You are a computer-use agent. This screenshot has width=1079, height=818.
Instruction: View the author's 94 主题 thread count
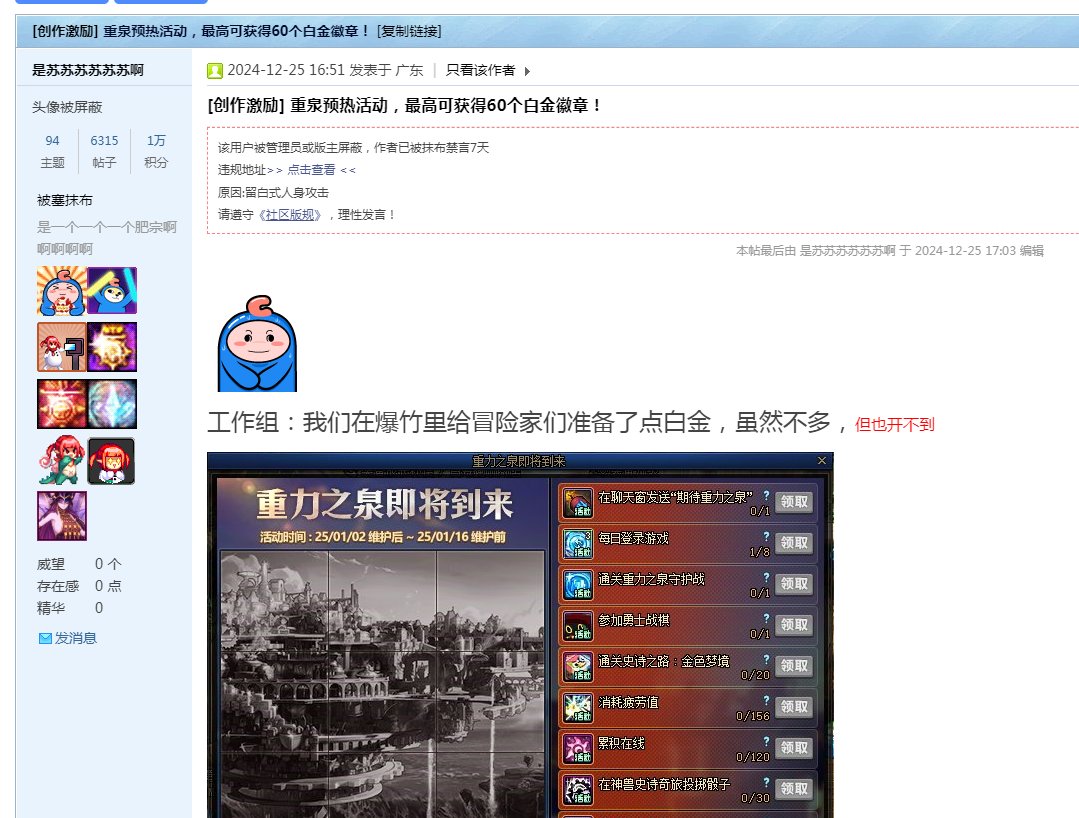click(53, 141)
